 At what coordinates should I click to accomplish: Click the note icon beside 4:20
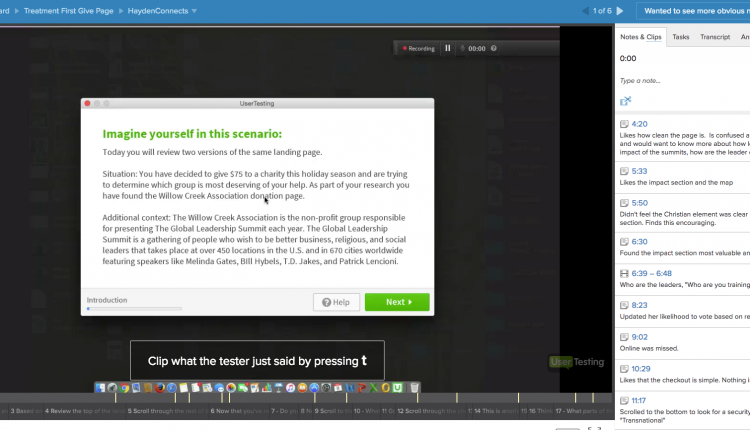[625, 124]
